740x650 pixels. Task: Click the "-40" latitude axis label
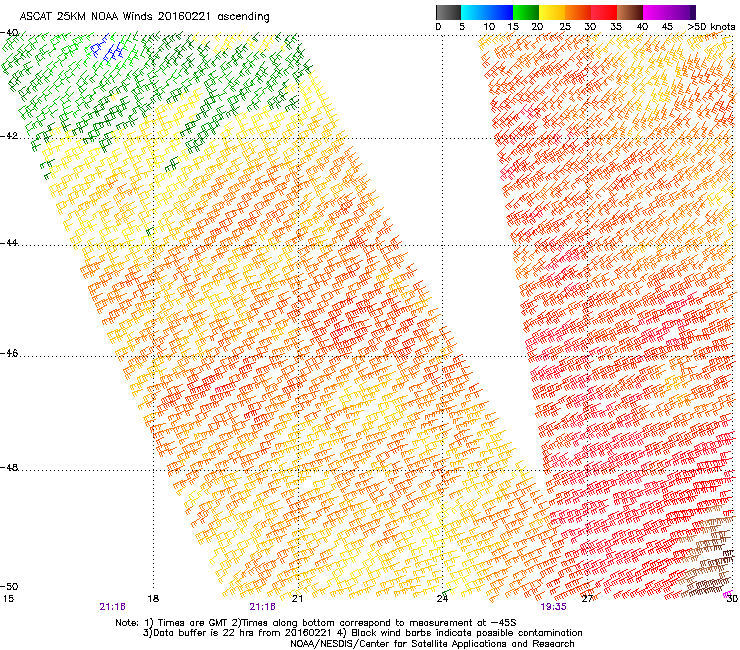[9, 33]
